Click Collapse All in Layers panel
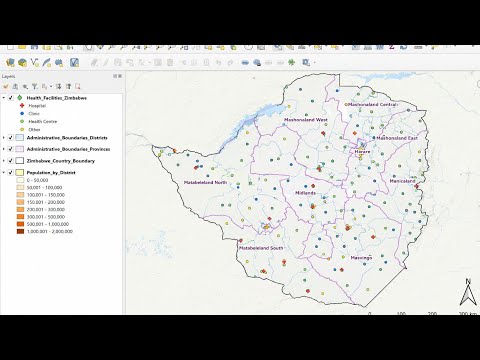480x360 pixels. click(x=68, y=87)
